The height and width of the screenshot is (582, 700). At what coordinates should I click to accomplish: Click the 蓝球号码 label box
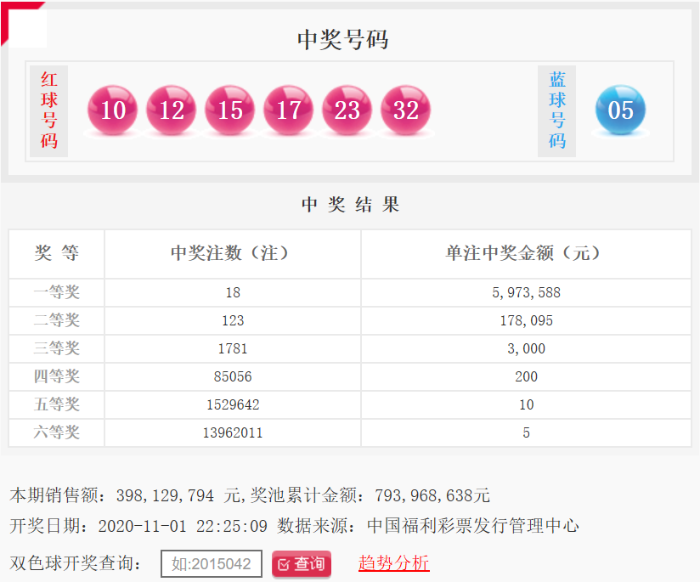tap(557, 110)
